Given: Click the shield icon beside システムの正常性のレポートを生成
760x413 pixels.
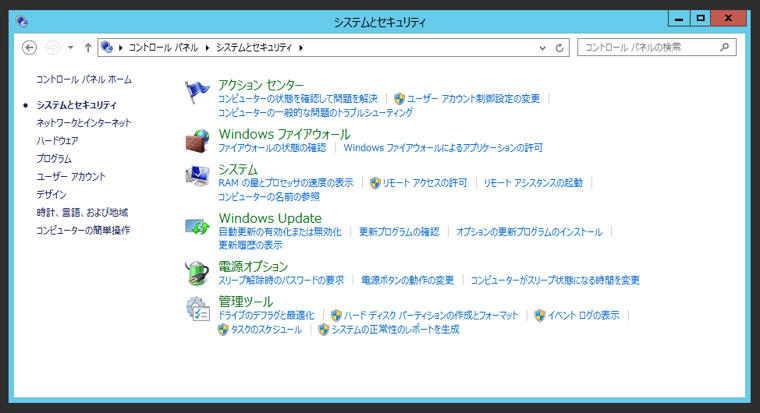Looking at the screenshot, I should coord(323,330).
